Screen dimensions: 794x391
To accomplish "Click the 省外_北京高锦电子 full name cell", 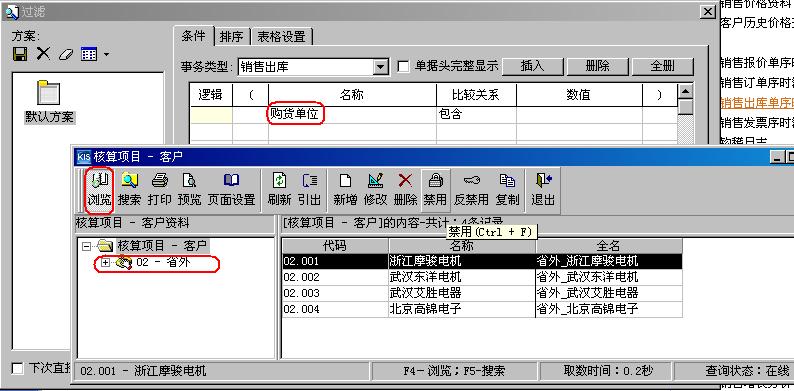I will (x=609, y=309).
